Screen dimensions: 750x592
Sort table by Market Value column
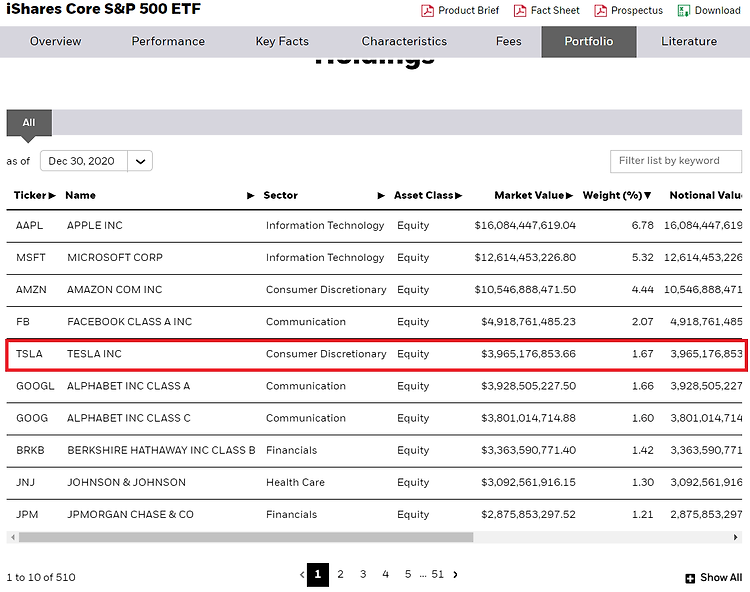pos(533,195)
